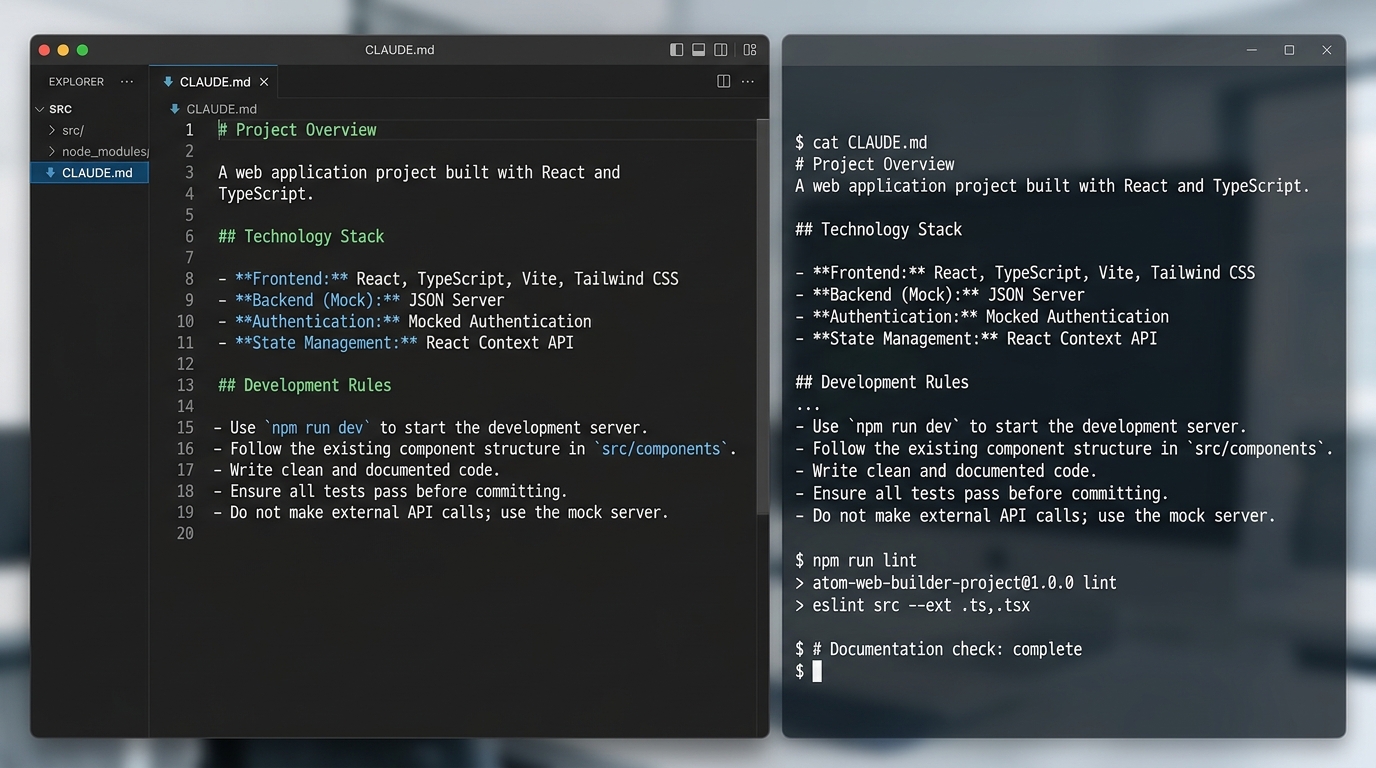Maximize the terminal window
This screenshot has width=1376, height=768.
[1289, 50]
